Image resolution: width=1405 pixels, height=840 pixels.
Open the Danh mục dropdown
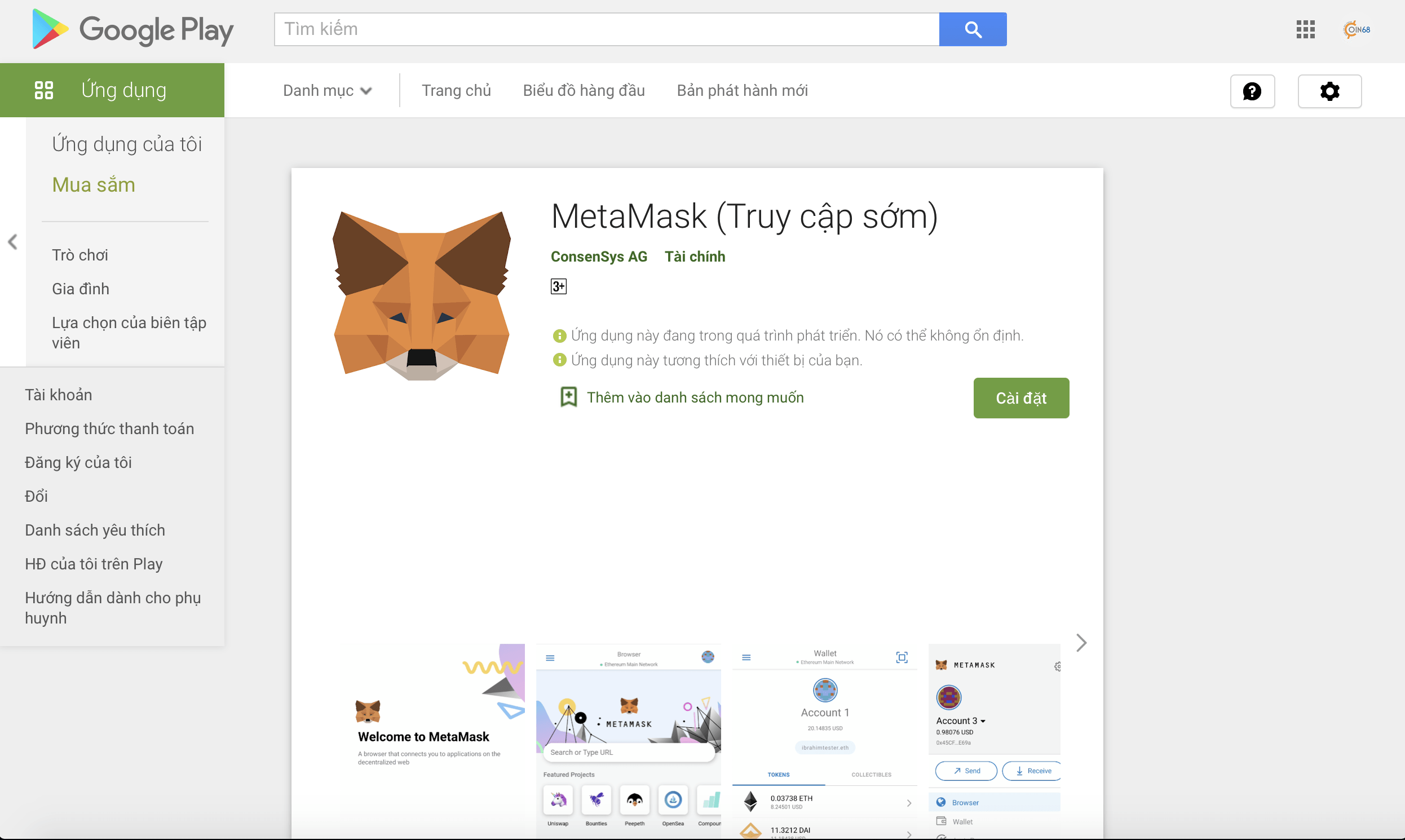coord(326,90)
